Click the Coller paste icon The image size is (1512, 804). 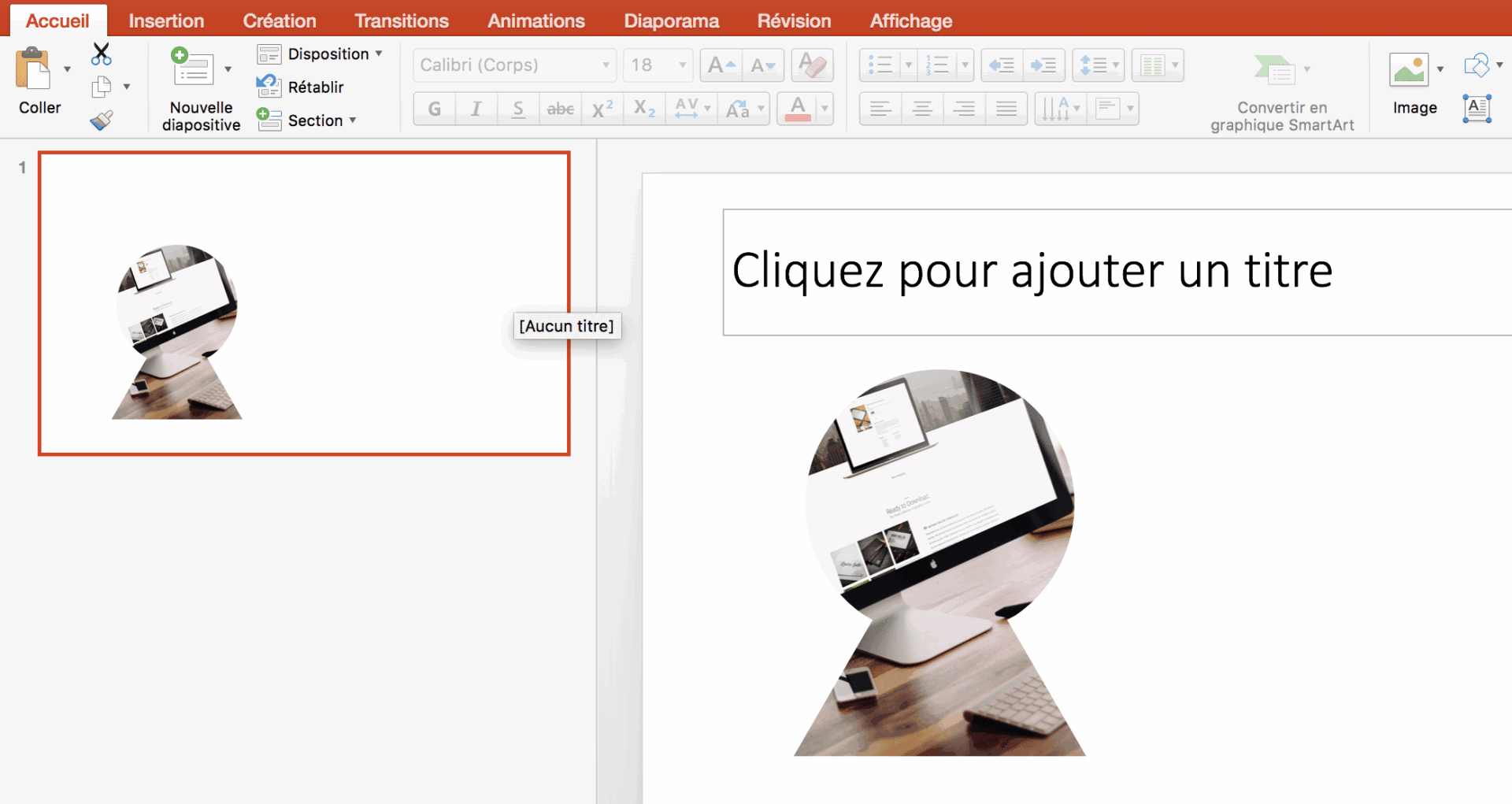point(33,69)
